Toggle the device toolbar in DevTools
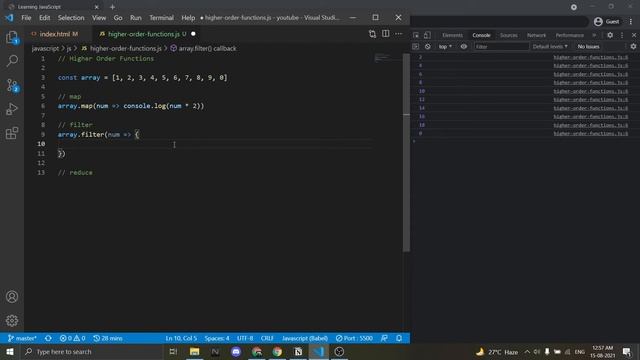Screen dimensions: 640x360 pyautogui.click(x=427, y=35)
